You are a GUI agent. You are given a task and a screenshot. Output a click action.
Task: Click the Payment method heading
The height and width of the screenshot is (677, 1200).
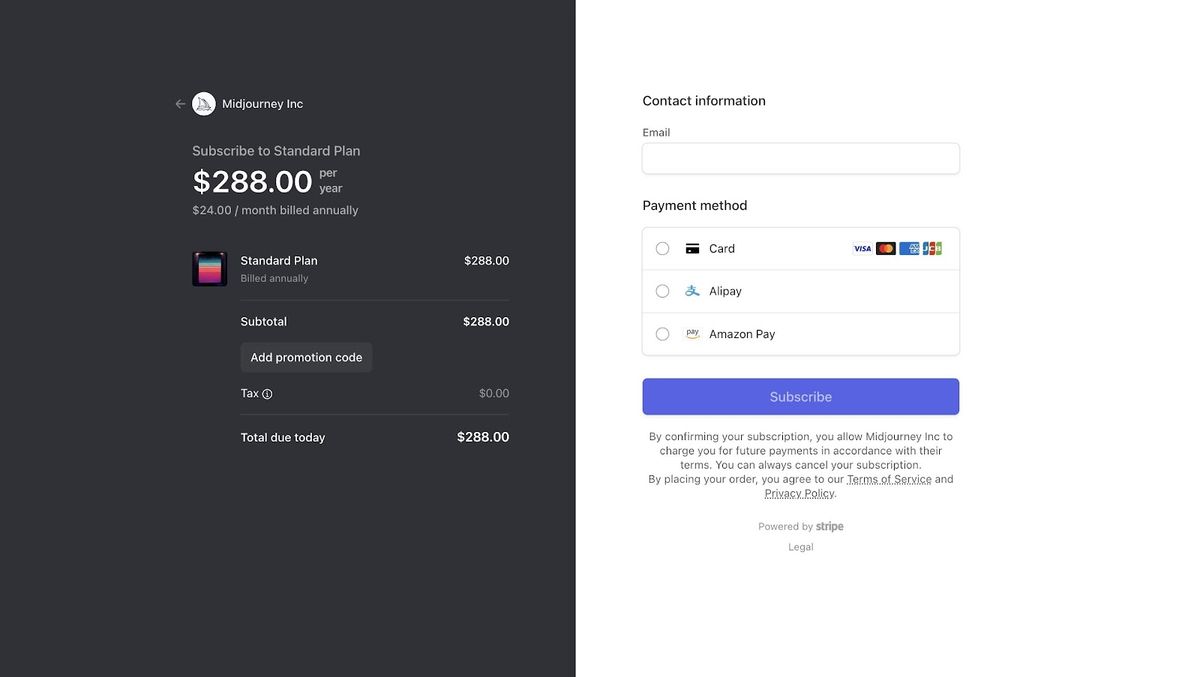pos(695,206)
